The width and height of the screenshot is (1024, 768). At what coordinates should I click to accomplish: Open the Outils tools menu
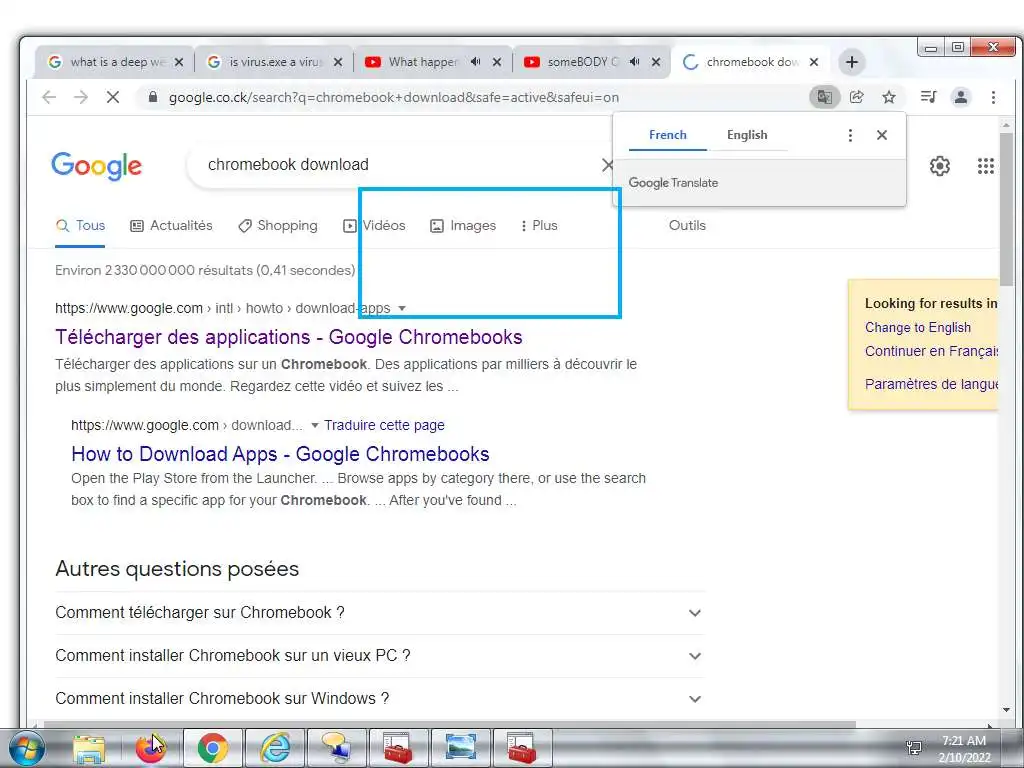(x=687, y=225)
